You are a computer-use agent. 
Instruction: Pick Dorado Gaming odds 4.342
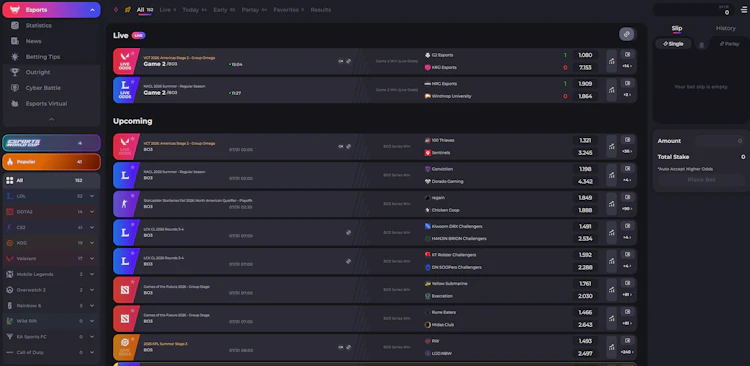[x=585, y=181]
